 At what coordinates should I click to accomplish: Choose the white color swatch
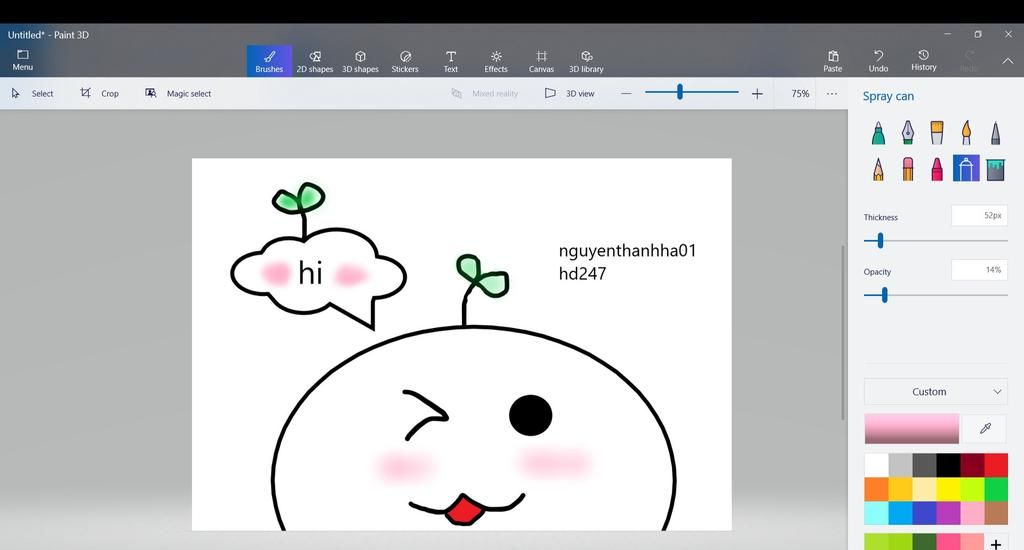tap(876, 465)
